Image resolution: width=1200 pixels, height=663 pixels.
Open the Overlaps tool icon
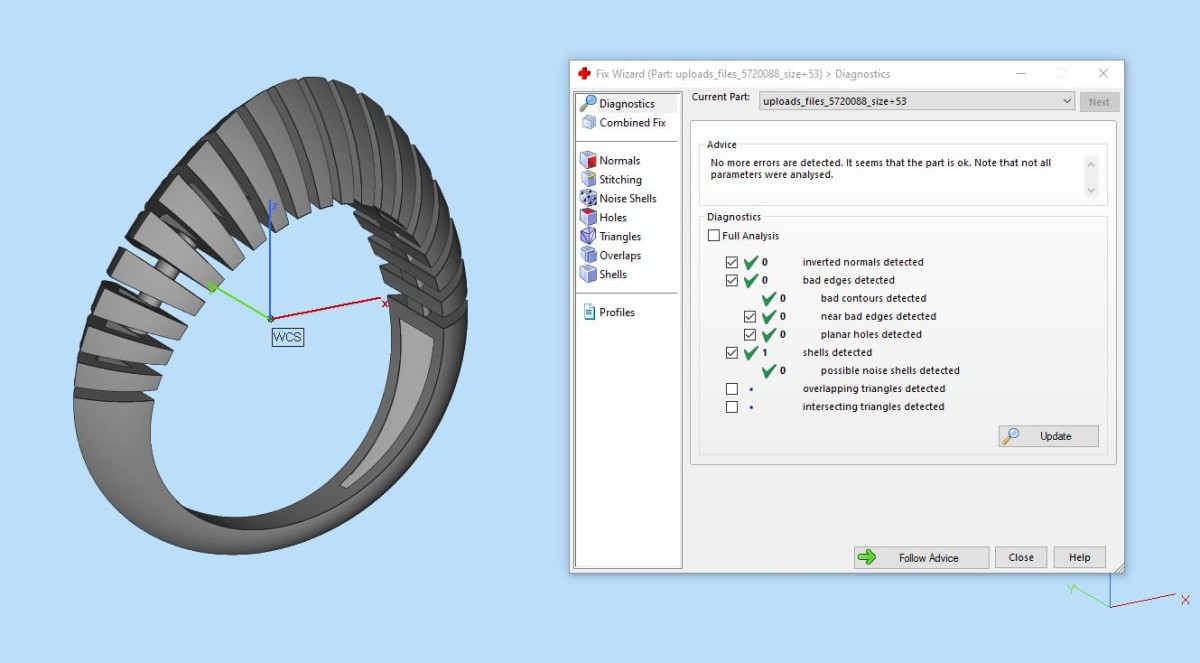click(588, 255)
